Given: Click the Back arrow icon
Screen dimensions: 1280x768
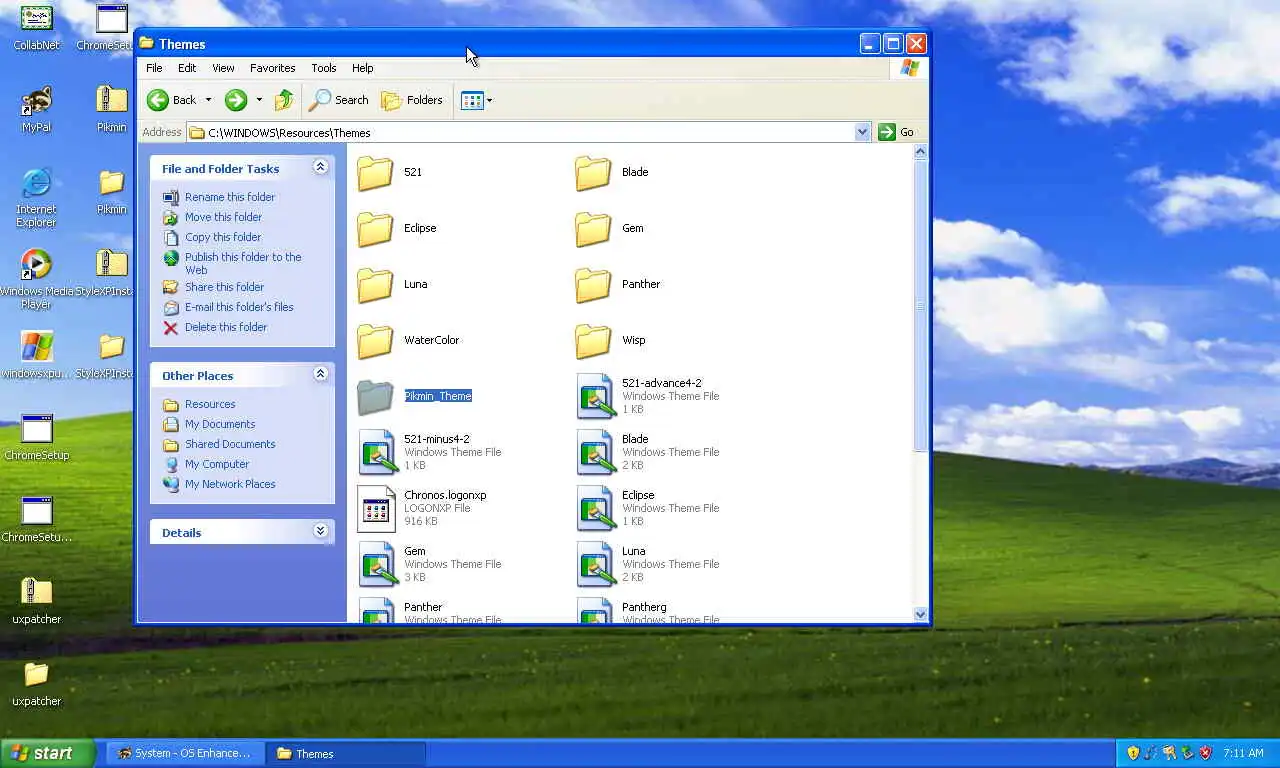Looking at the screenshot, I should pos(157,100).
